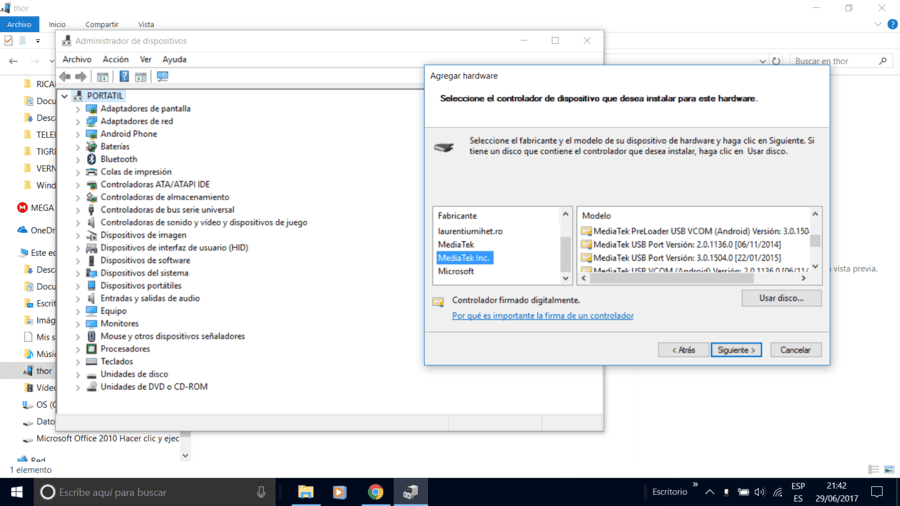Switch to the Compartir ribbon tab in Explorer
The width and height of the screenshot is (900, 506).
click(102, 24)
